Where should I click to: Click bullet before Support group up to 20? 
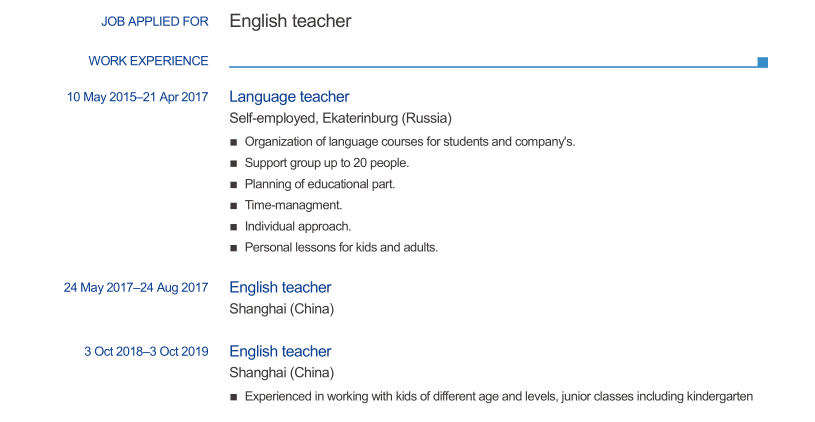[234, 164]
